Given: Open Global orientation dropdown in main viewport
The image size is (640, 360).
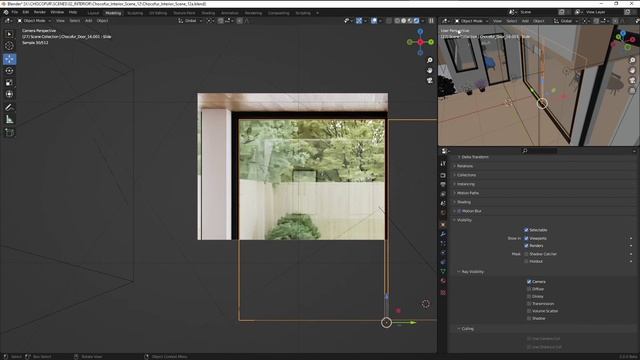Looking at the screenshot, I should pos(191,20).
